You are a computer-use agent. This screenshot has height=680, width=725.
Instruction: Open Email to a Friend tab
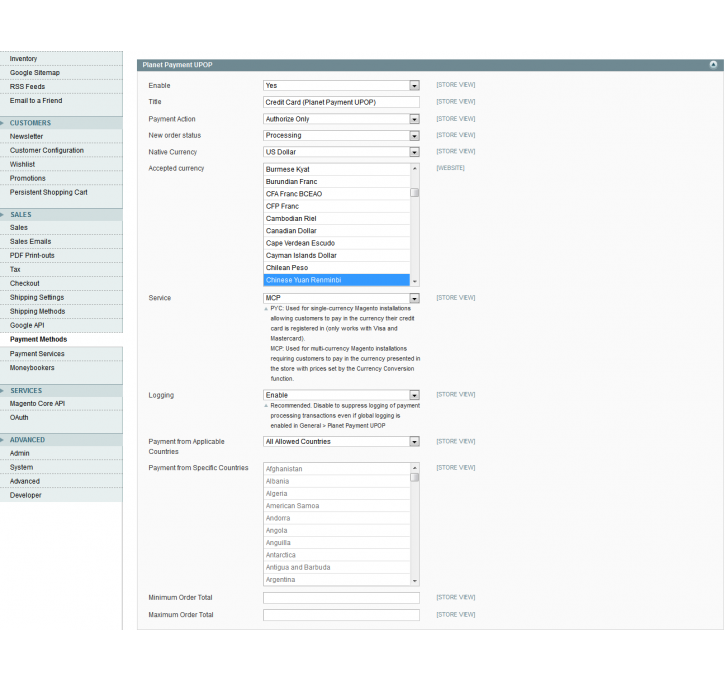point(61,100)
